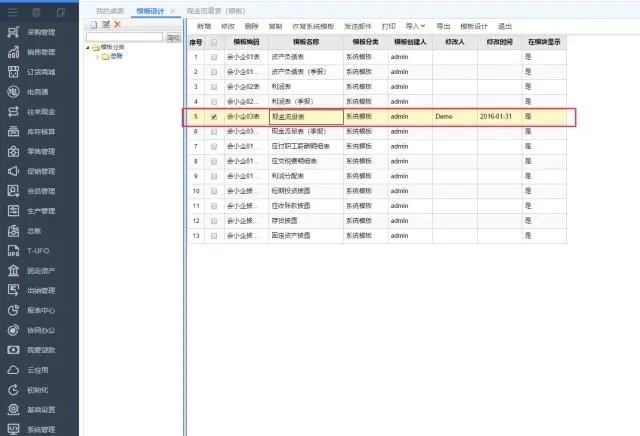This screenshot has height=436, width=640.
Task: Open the 促销管理 megaphone icon
Action: click(13, 171)
